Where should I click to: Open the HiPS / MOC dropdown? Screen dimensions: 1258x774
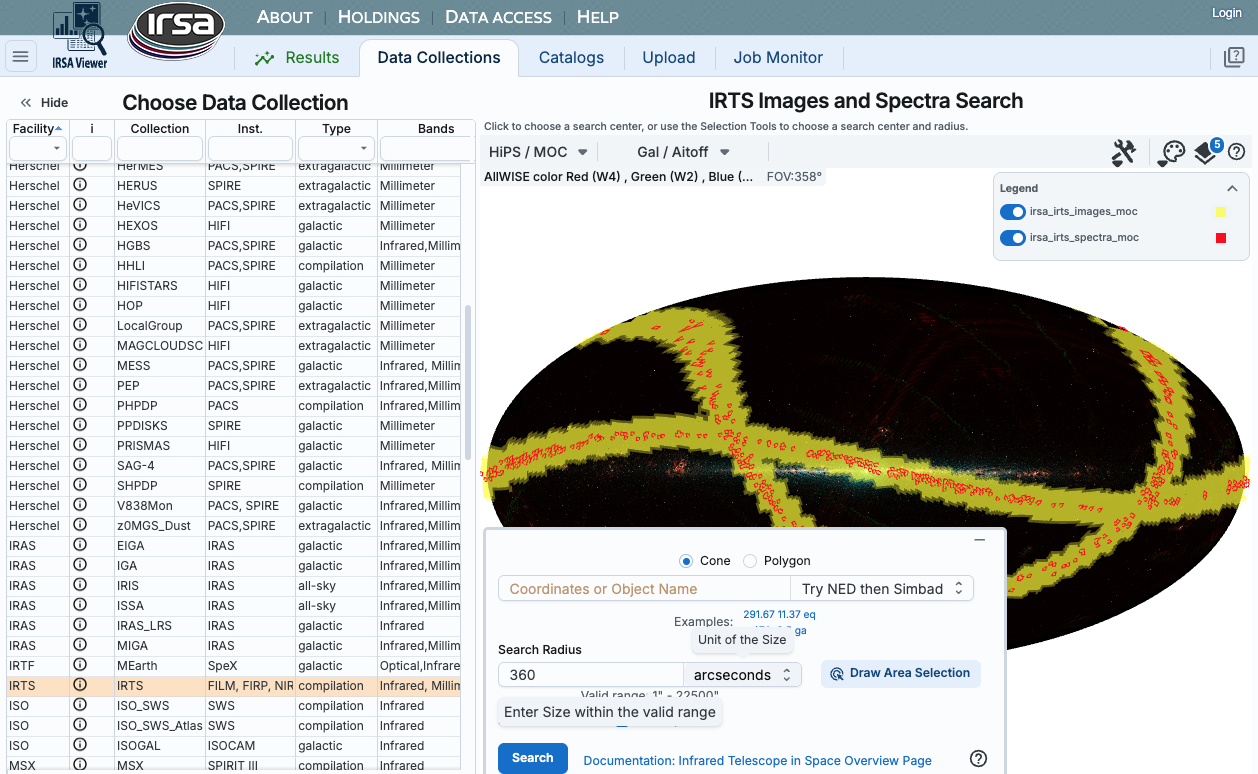click(538, 152)
